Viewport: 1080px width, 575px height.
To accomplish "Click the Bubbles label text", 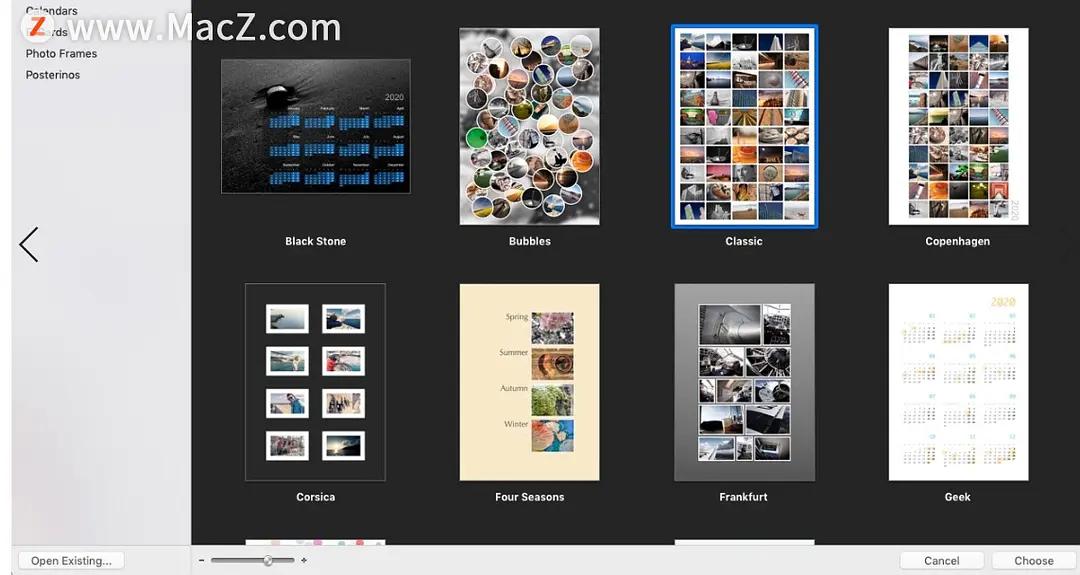I will coord(530,241).
